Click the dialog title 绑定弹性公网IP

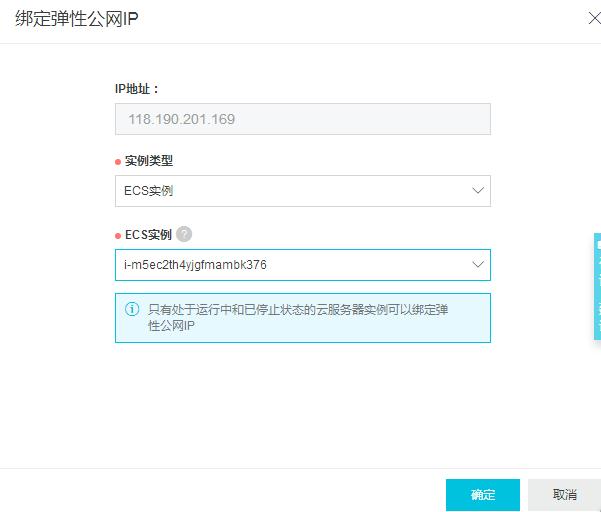coord(76,20)
